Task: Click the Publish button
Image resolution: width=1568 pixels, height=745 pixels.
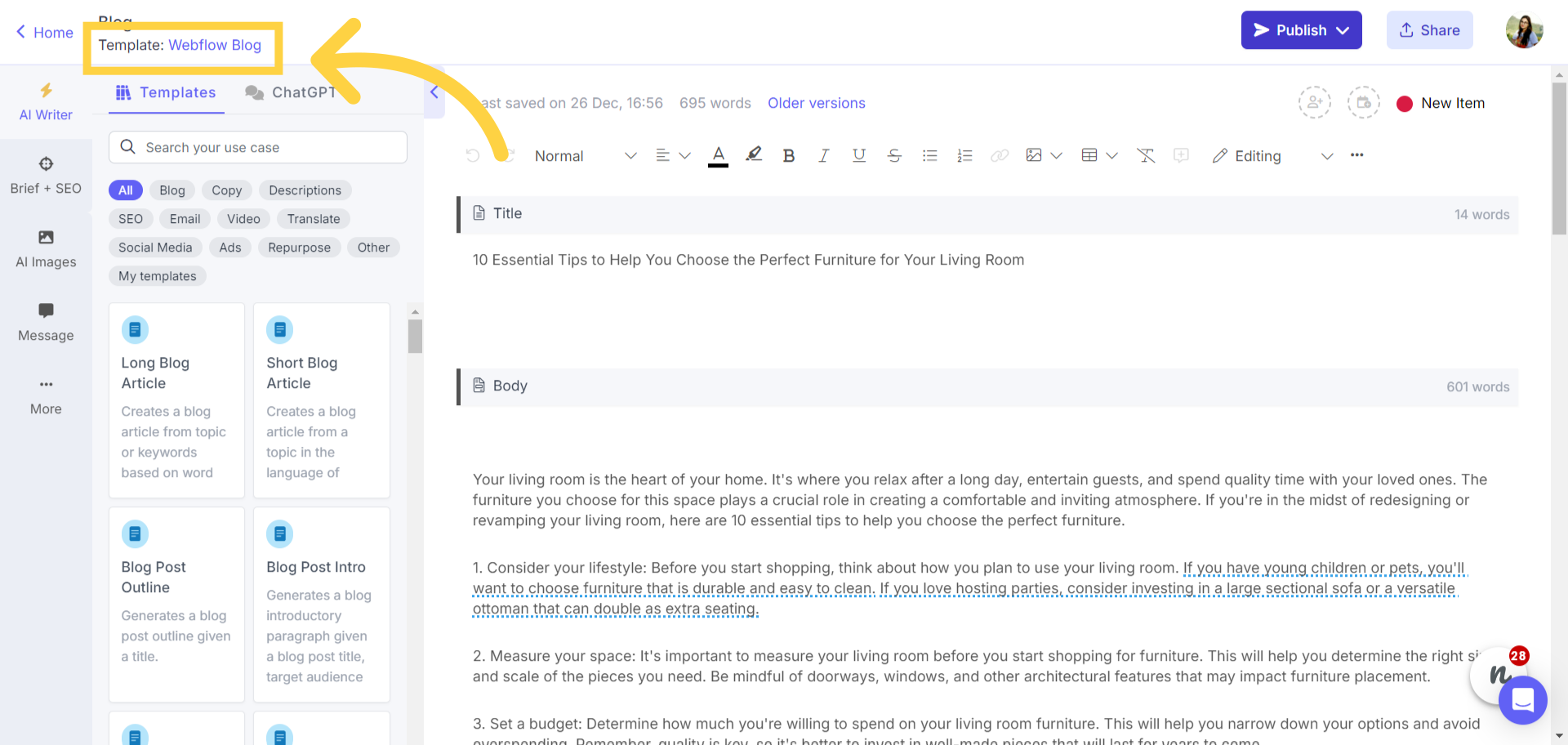Action: coord(1301,30)
